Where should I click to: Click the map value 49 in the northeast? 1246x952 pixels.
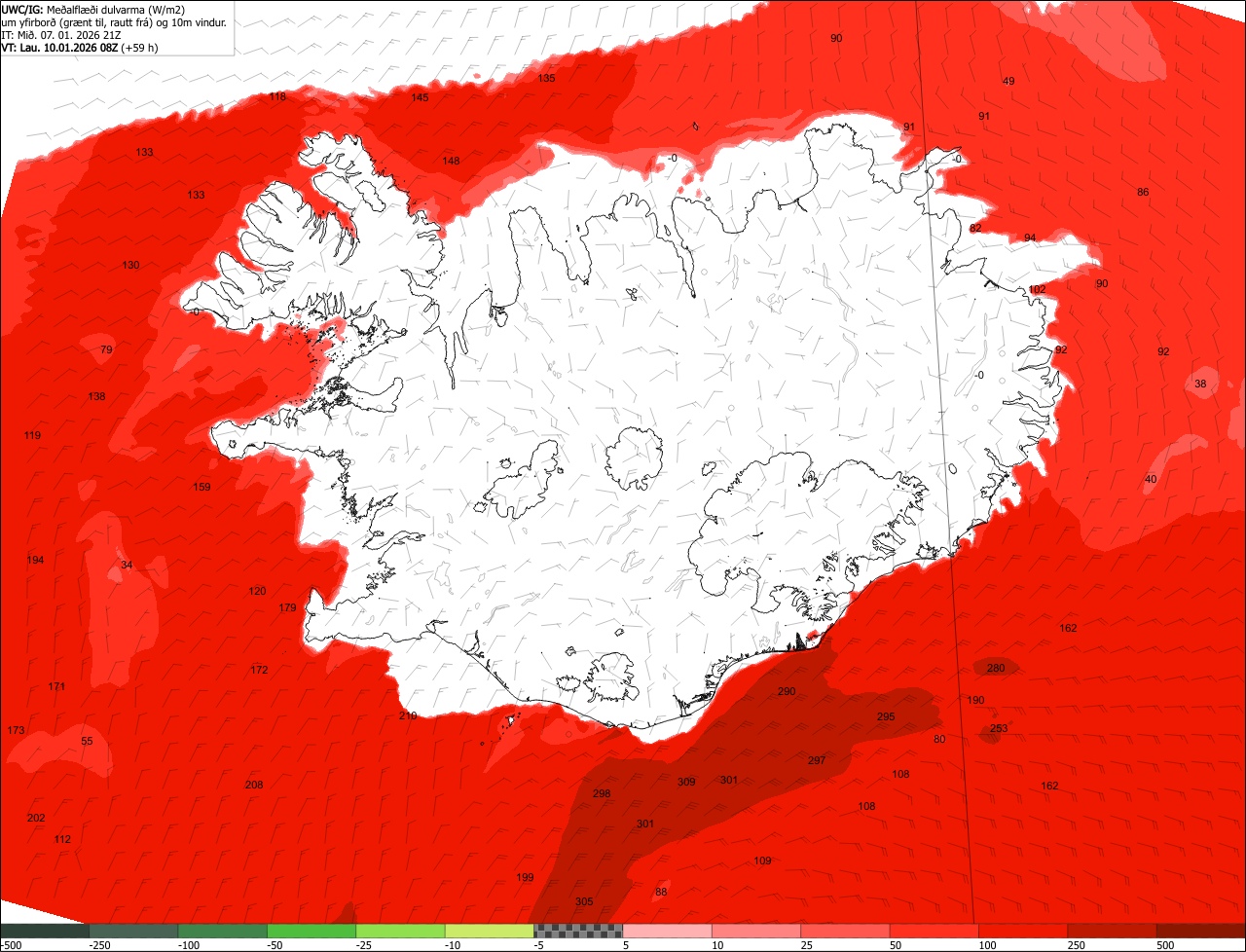click(1008, 81)
